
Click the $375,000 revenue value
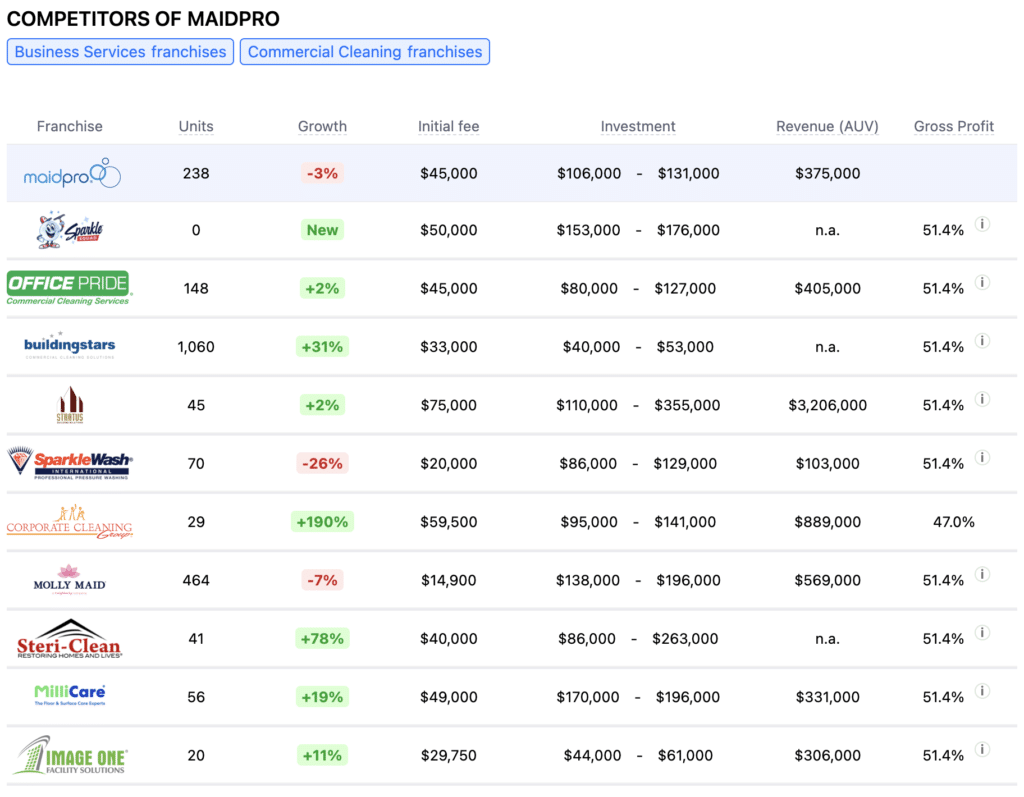click(x=827, y=173)
